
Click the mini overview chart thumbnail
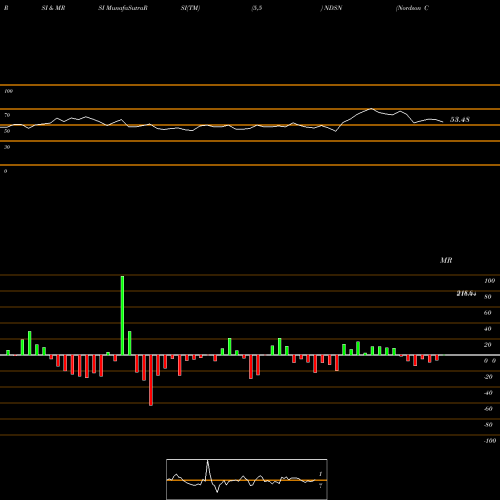click(x=247, y=479)
